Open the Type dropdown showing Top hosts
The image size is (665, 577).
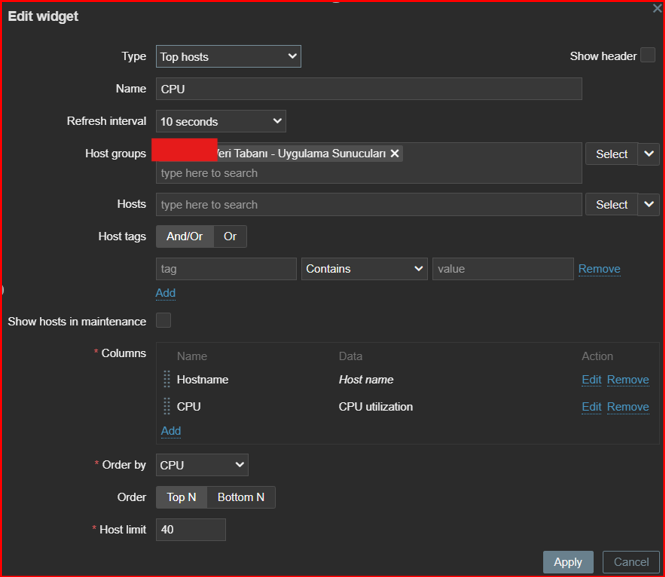tap(229, 57)
